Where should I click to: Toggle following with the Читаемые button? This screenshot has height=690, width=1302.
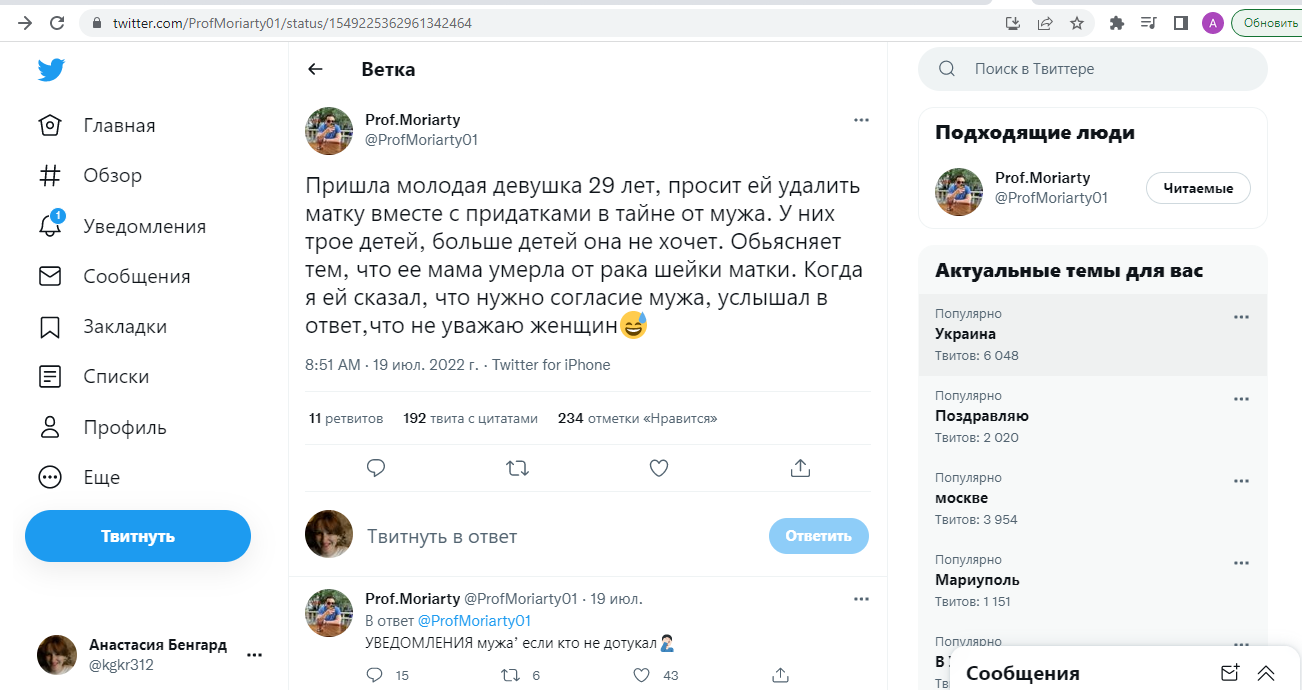tap(1197, 188)
